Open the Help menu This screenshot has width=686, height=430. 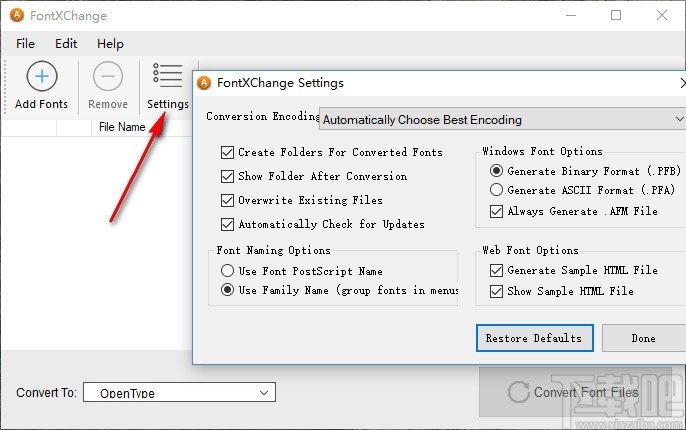tap(110, 44)
